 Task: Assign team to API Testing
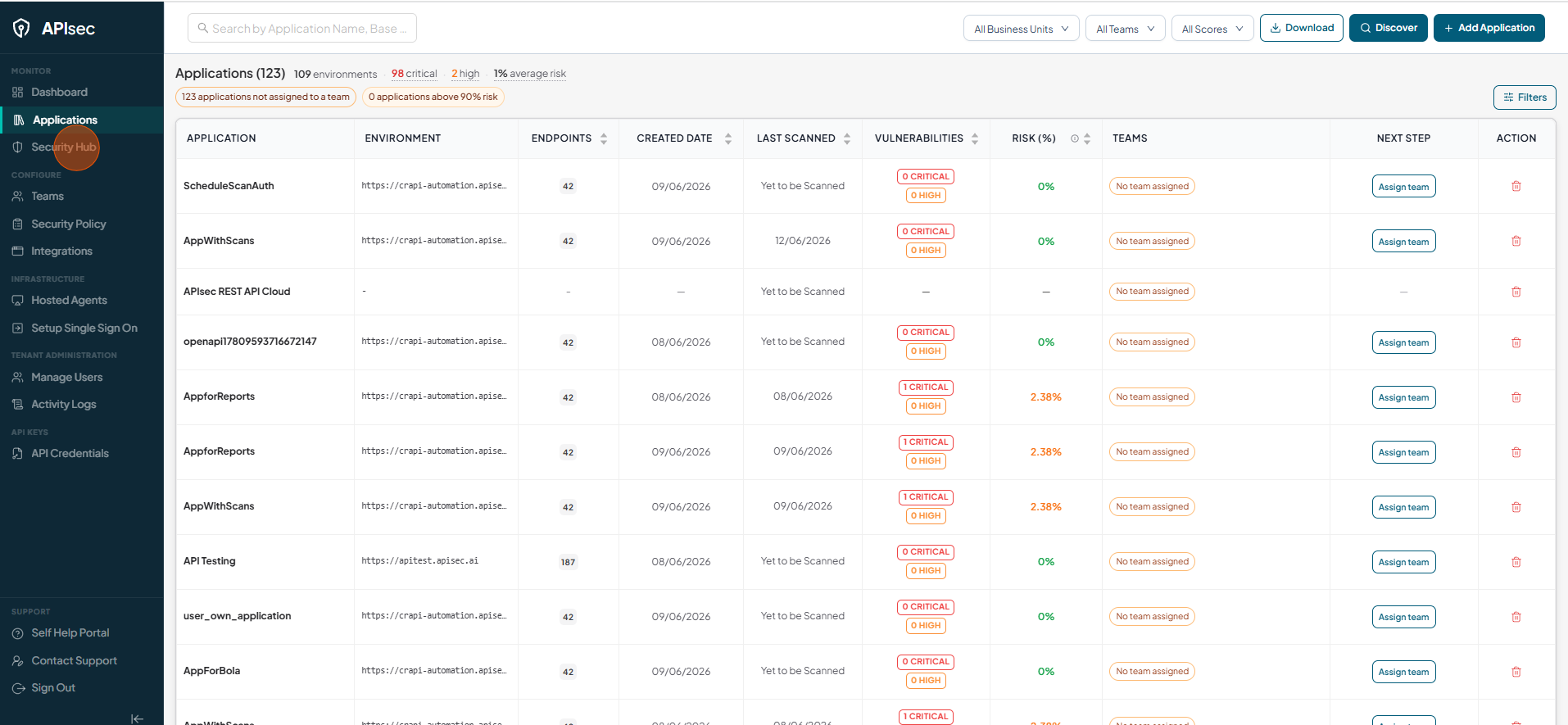click(x=1403, y=562)
